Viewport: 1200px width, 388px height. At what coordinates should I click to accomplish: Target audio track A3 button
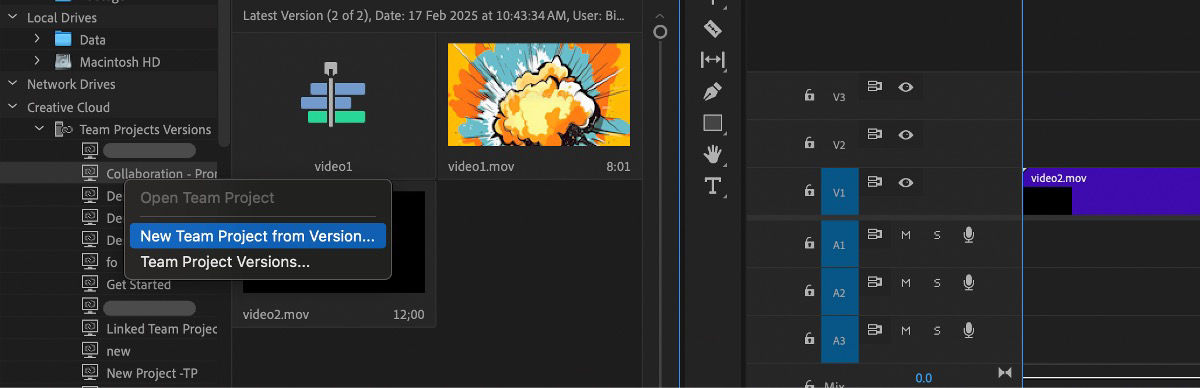[839, 340]
